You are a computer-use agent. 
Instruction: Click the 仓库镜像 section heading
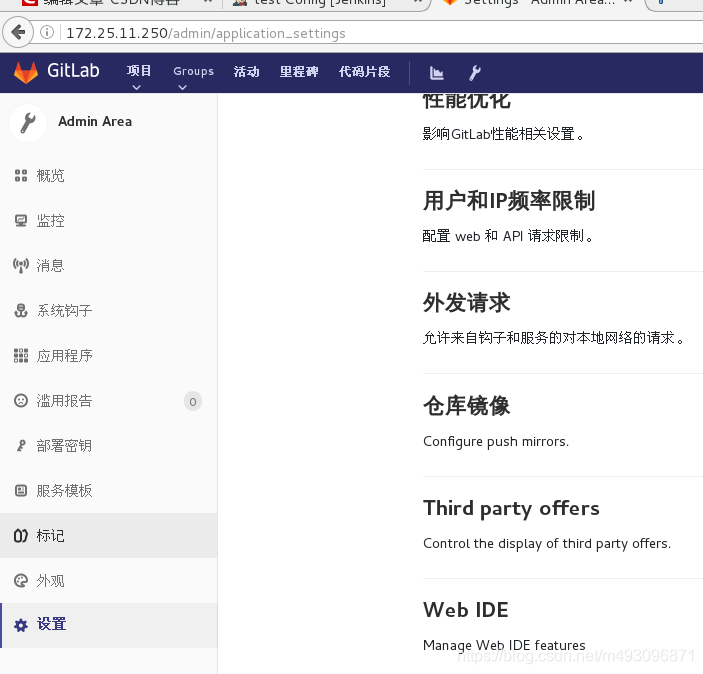(x=466, y=405)
